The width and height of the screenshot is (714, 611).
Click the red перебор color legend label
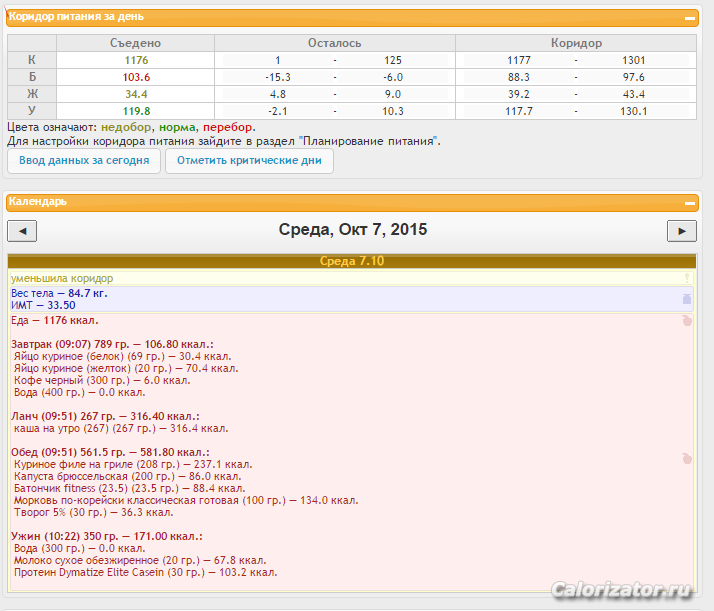(x=227, y=128)
